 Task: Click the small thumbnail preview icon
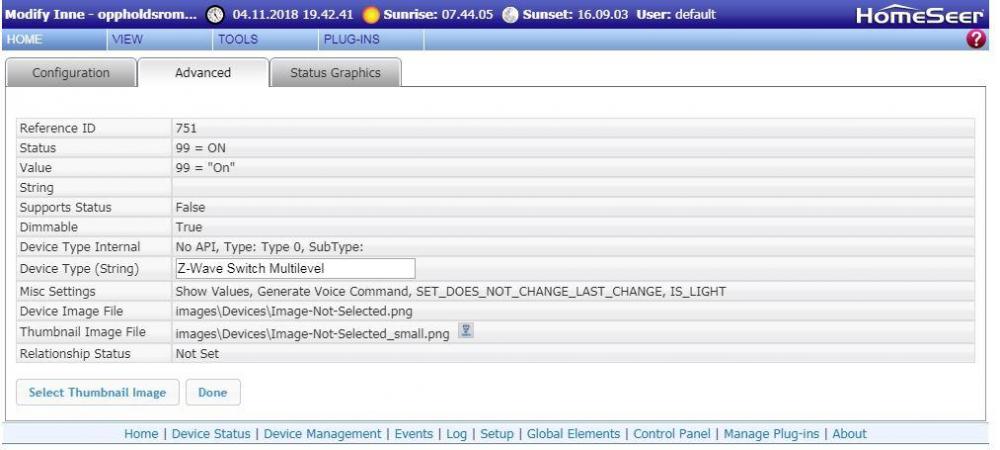pos(464,332)
